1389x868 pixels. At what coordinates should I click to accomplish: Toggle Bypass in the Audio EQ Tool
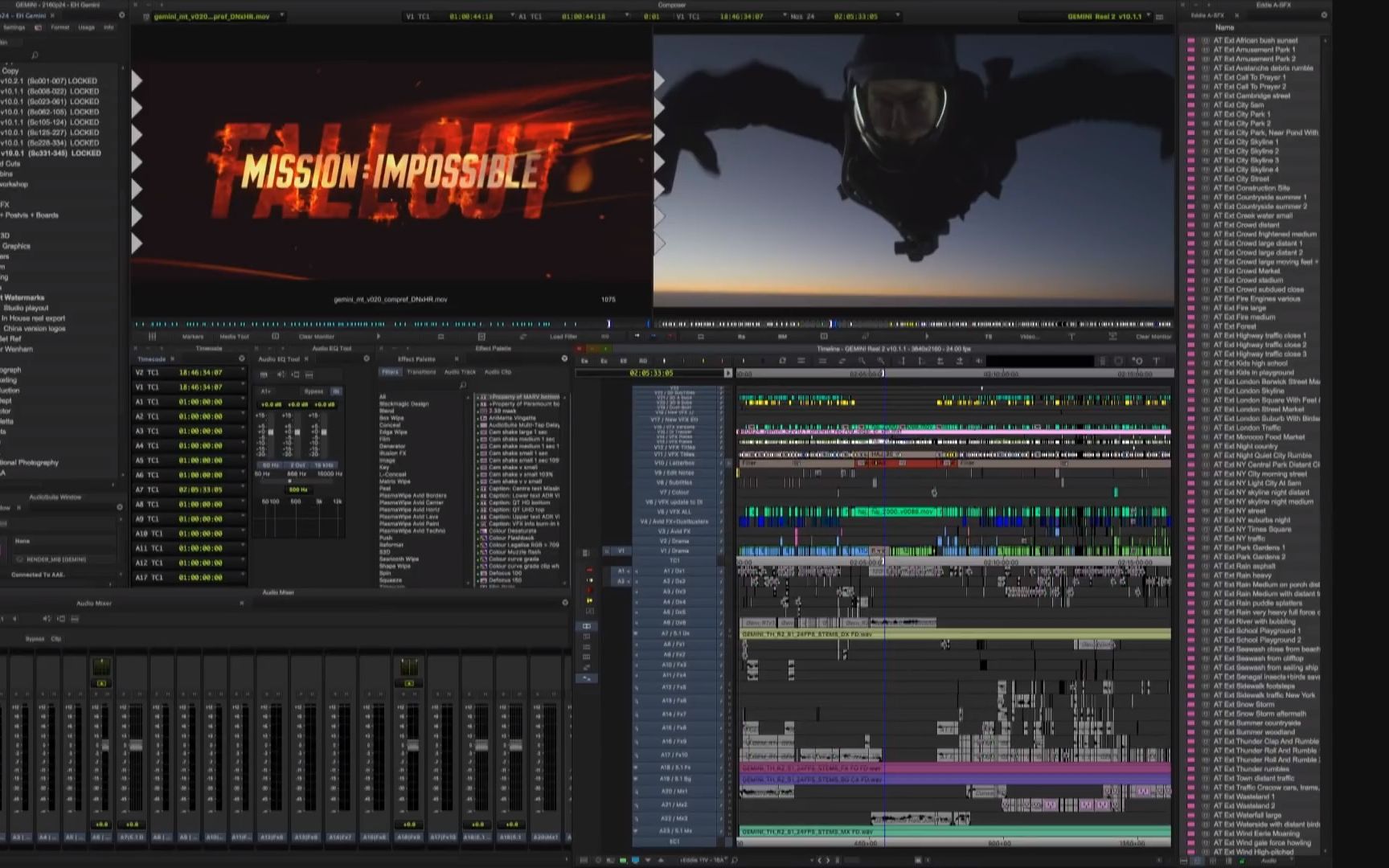[x=313, y=391]
